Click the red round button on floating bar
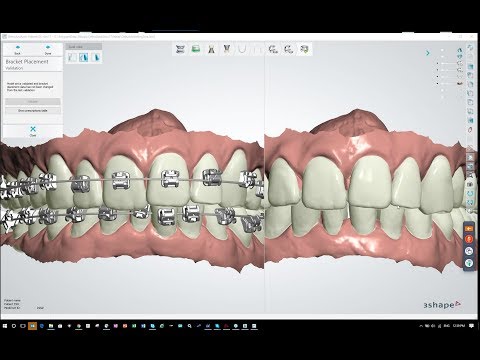 tap(469, 239)
